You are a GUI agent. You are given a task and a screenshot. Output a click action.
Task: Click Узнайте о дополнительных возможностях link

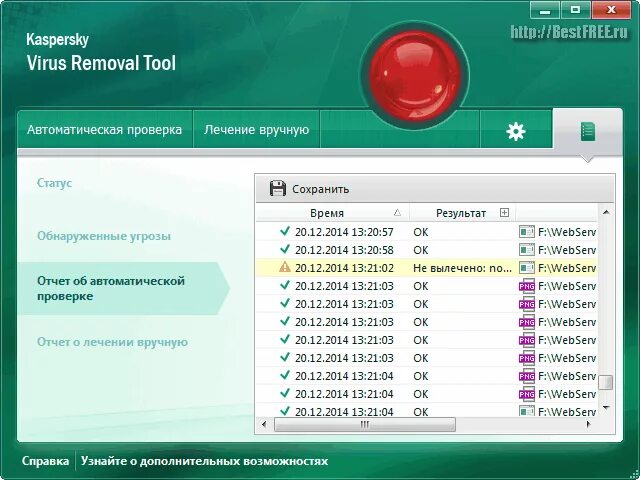point(204,461)
